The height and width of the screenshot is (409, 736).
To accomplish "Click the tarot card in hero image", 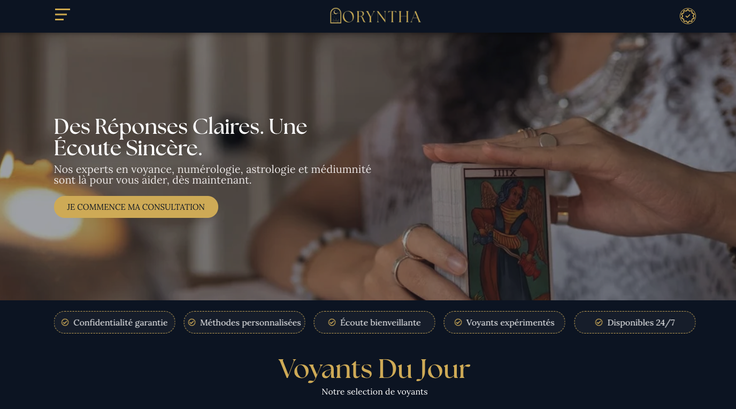I will [x=507, y=233].
